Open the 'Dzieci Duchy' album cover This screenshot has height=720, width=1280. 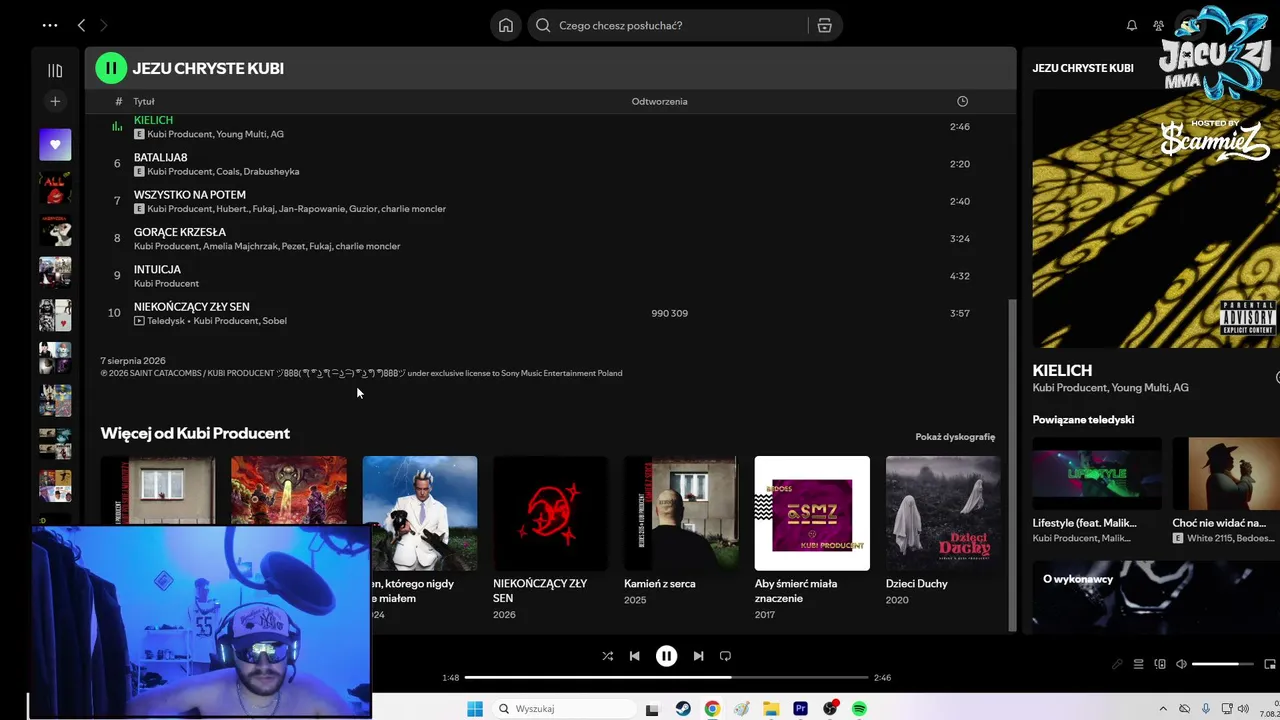(x=943, y=513)
